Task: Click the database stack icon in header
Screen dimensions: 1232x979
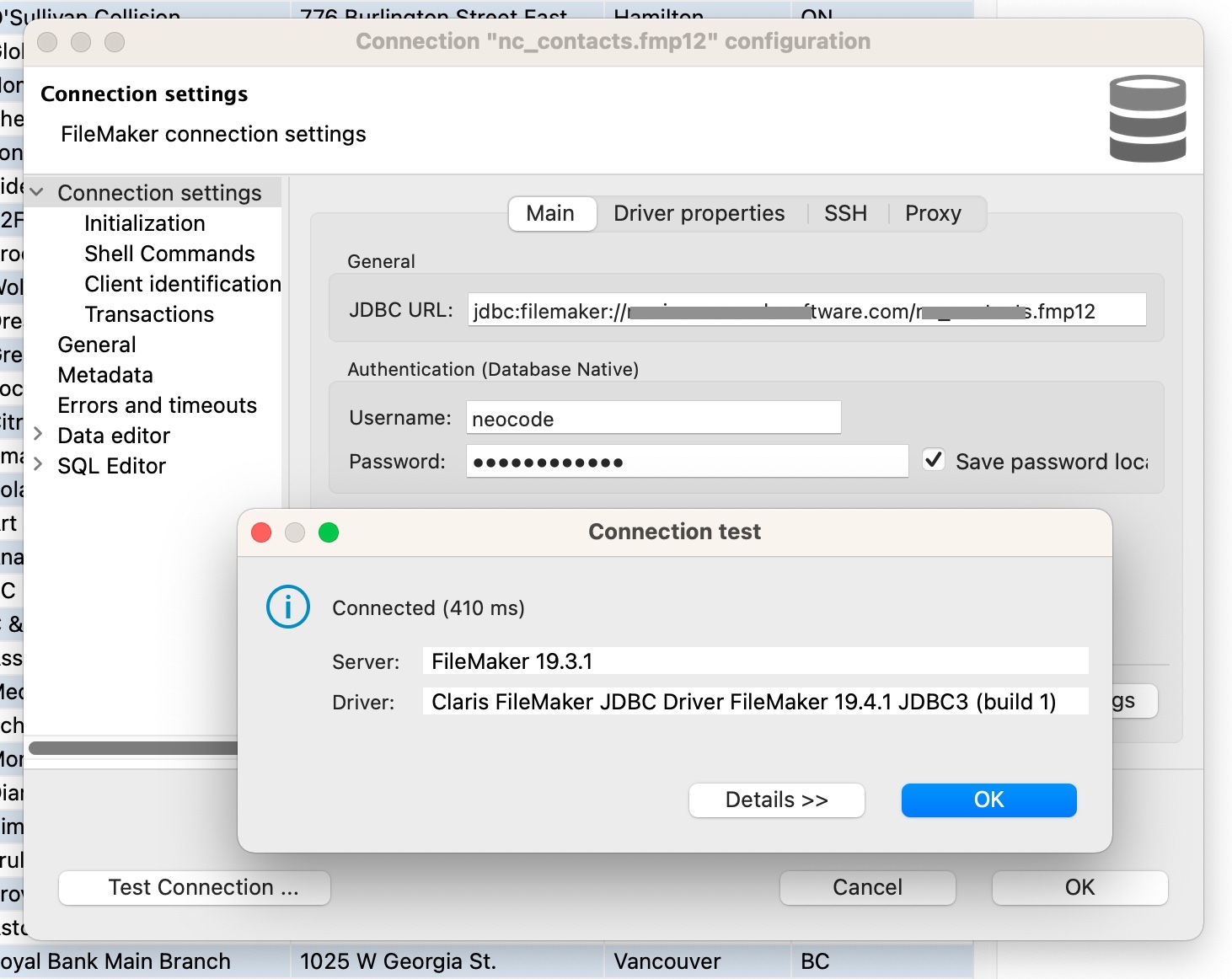Action: (1148, 119)
